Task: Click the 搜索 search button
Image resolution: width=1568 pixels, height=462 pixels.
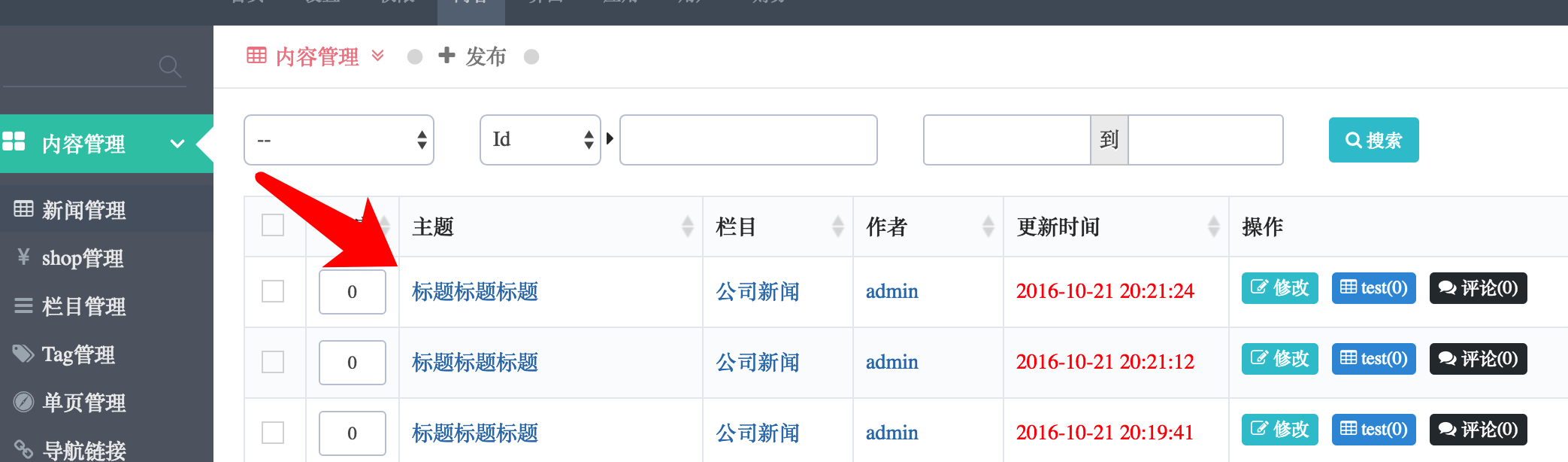Action: (1373, 140)
